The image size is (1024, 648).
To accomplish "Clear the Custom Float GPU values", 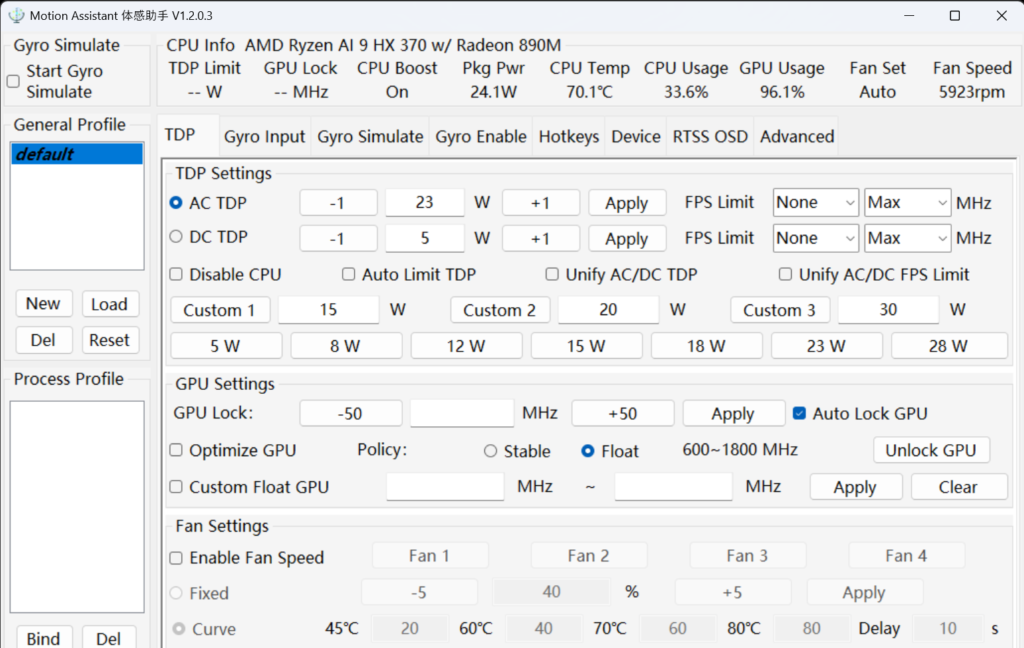I will point(959,487).
